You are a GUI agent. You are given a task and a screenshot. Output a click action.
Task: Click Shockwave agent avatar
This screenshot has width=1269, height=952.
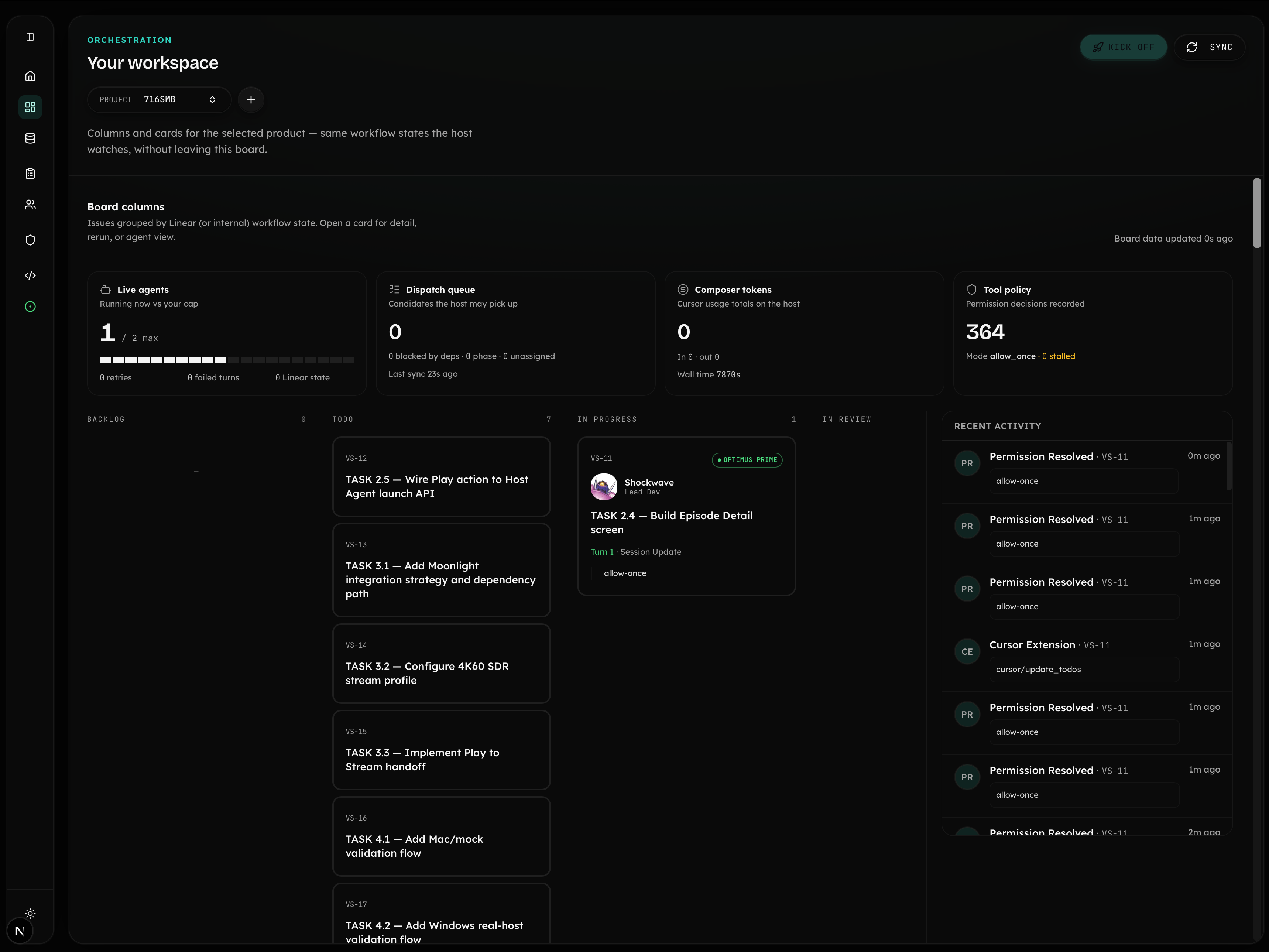(604, 487)
